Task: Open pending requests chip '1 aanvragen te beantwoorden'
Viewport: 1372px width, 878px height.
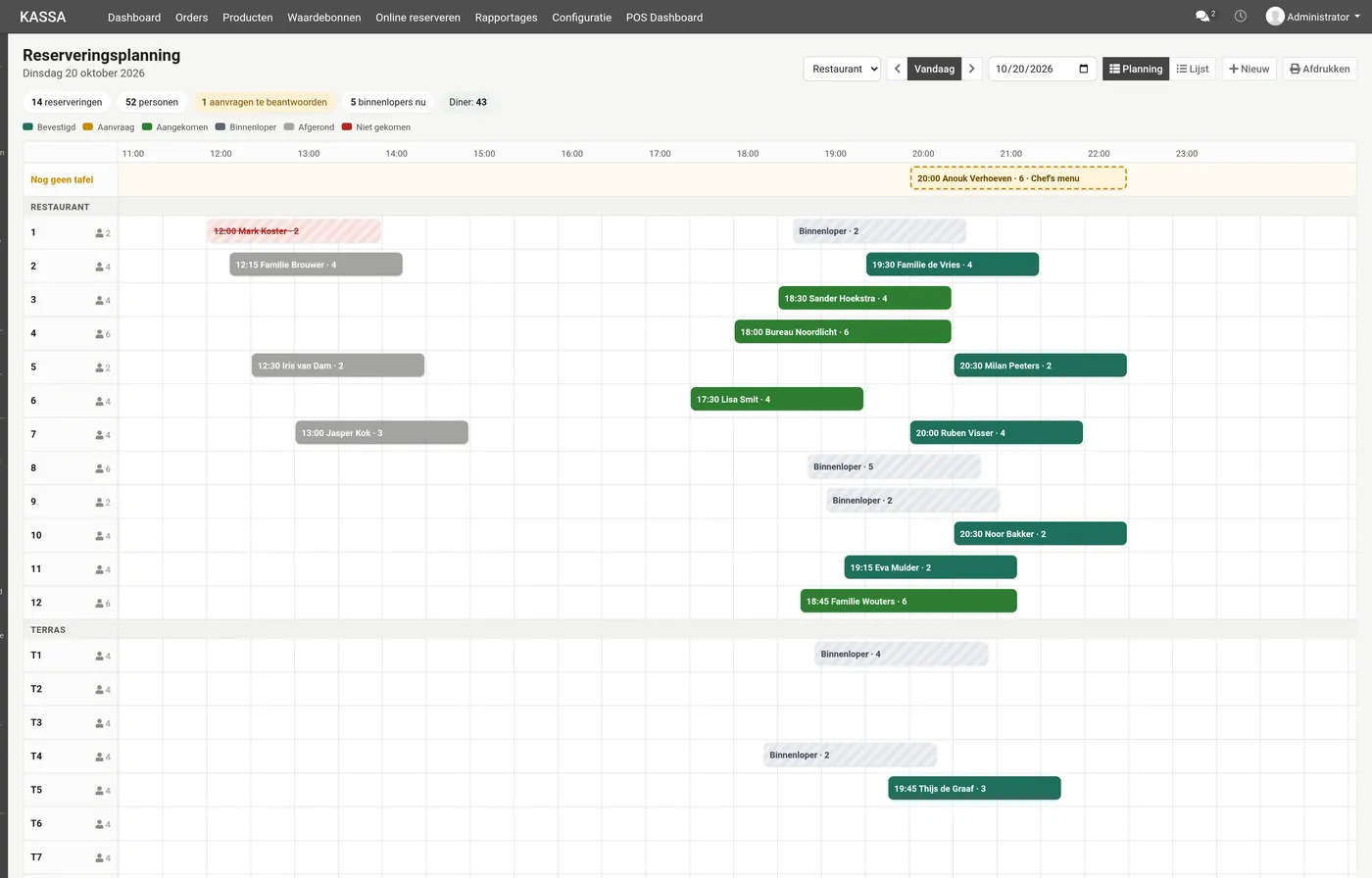Action: click(x=265, y=102)
